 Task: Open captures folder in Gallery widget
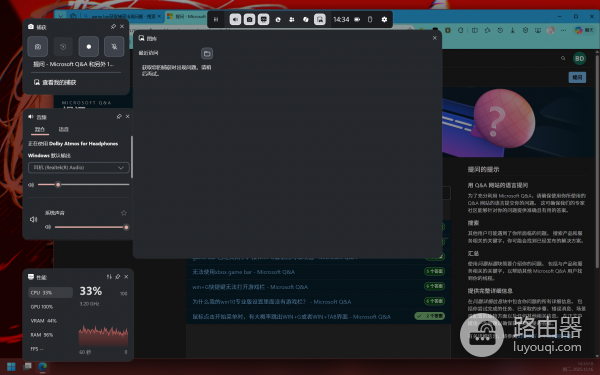click(207, 54)
